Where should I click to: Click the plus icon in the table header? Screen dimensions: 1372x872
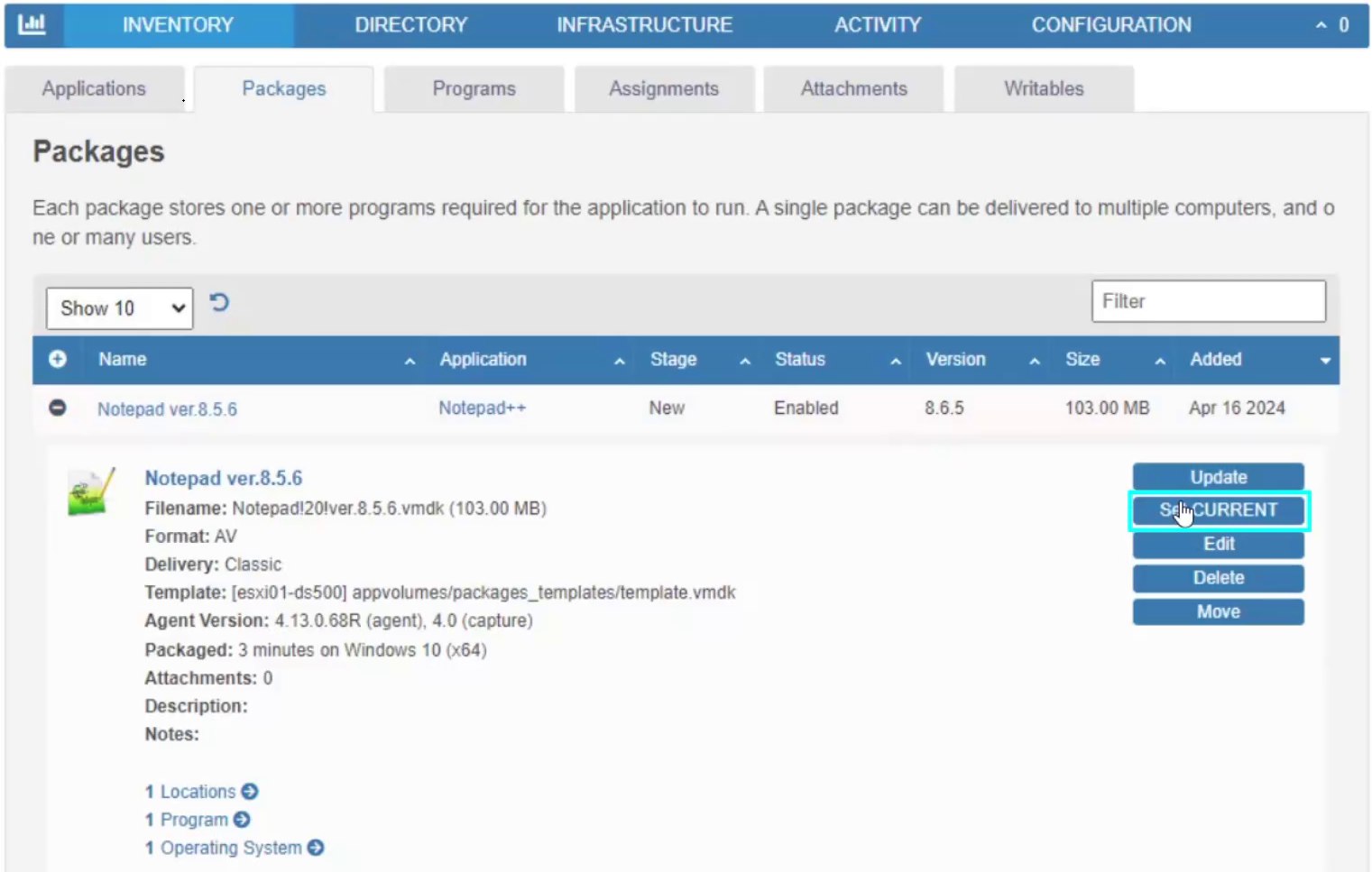click(57, 359)
